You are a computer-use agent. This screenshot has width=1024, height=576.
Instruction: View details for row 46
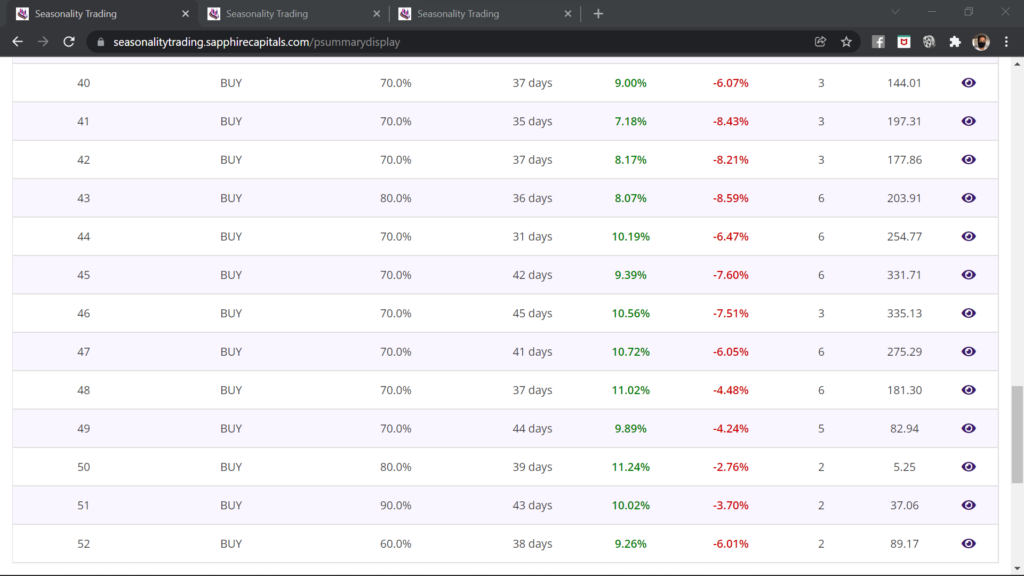968,313
